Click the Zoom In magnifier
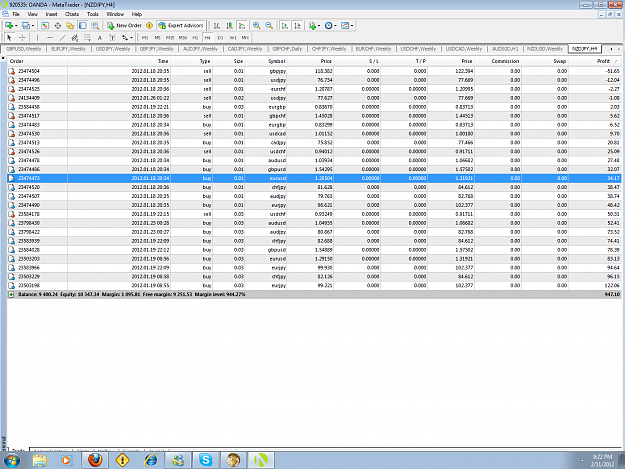625x469 pixels. click(257, 26)
